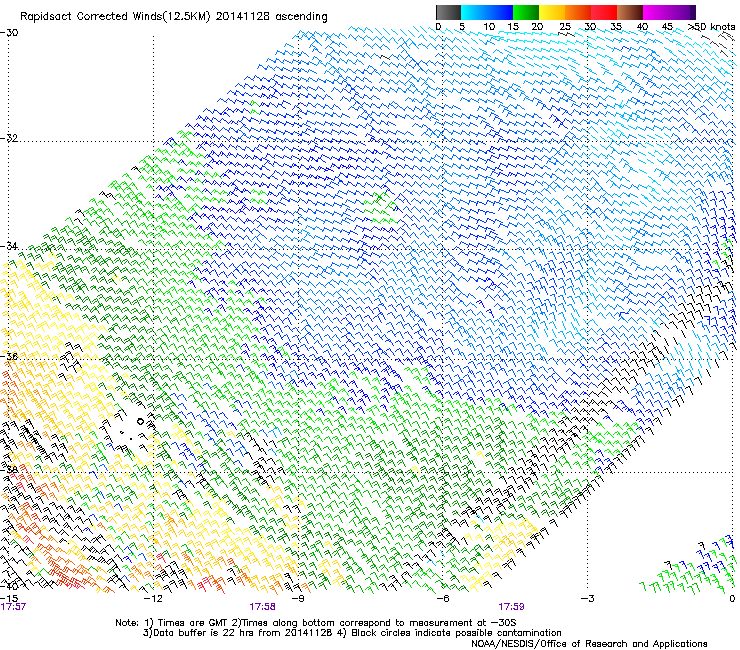Click the 'Times are GMT' note line
The width and height of the screenshot is (740, 650).
point(316,623)
